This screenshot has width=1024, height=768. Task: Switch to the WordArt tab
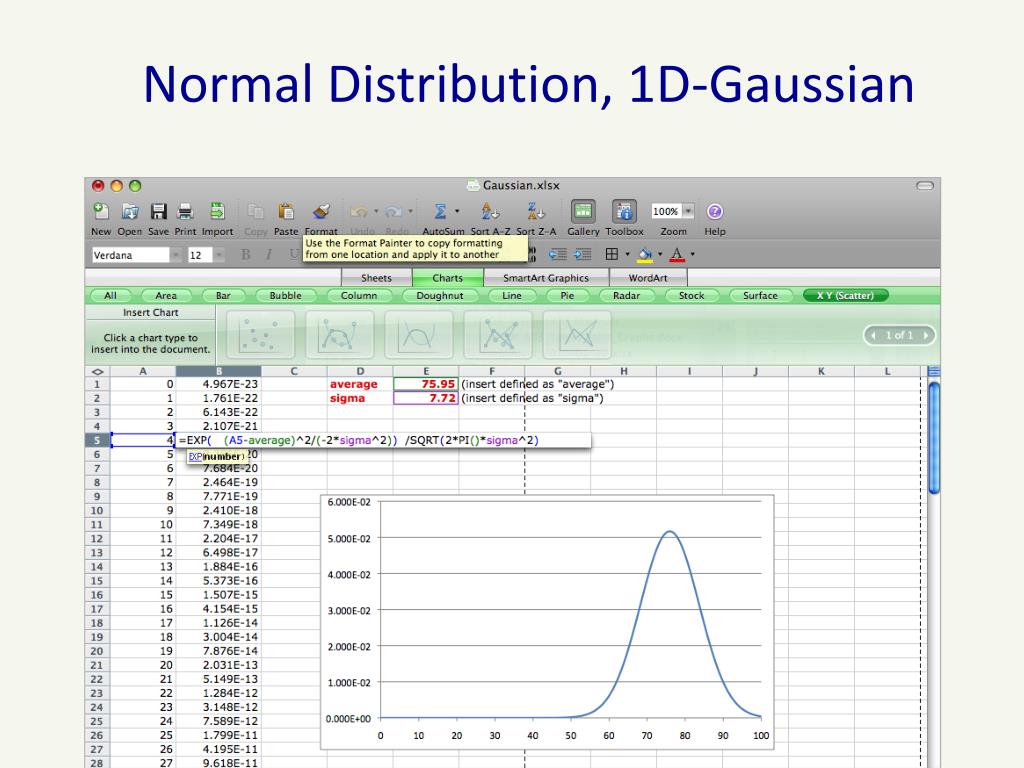(x=648, y=278)
